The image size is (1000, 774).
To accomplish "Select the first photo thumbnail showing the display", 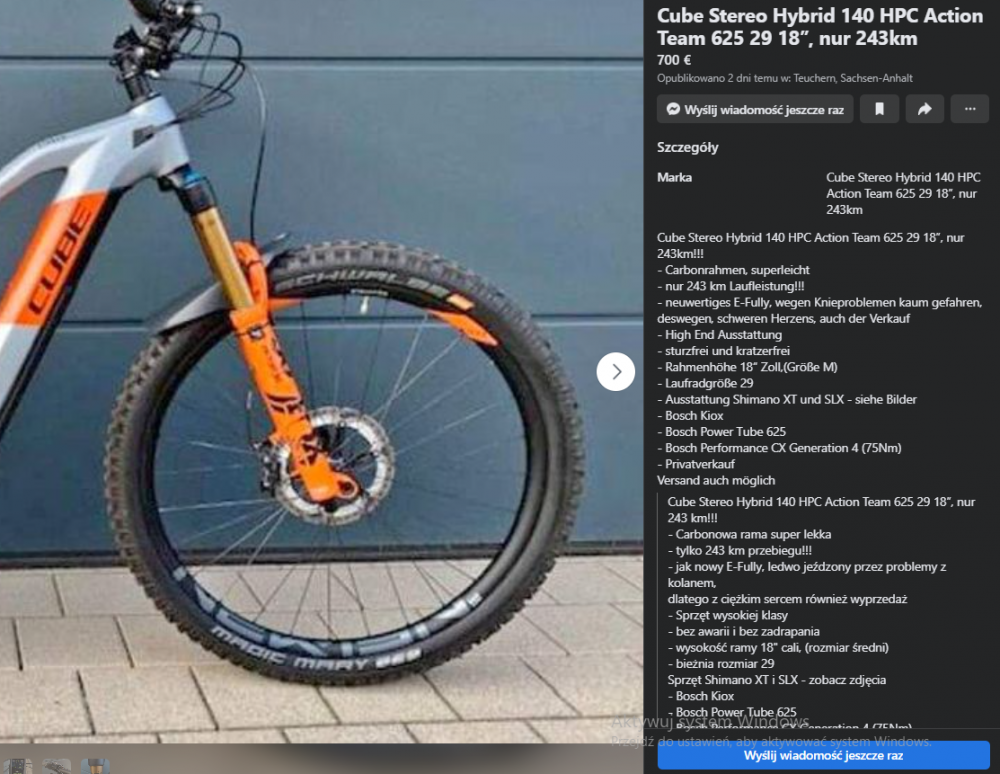I will 18,766.
